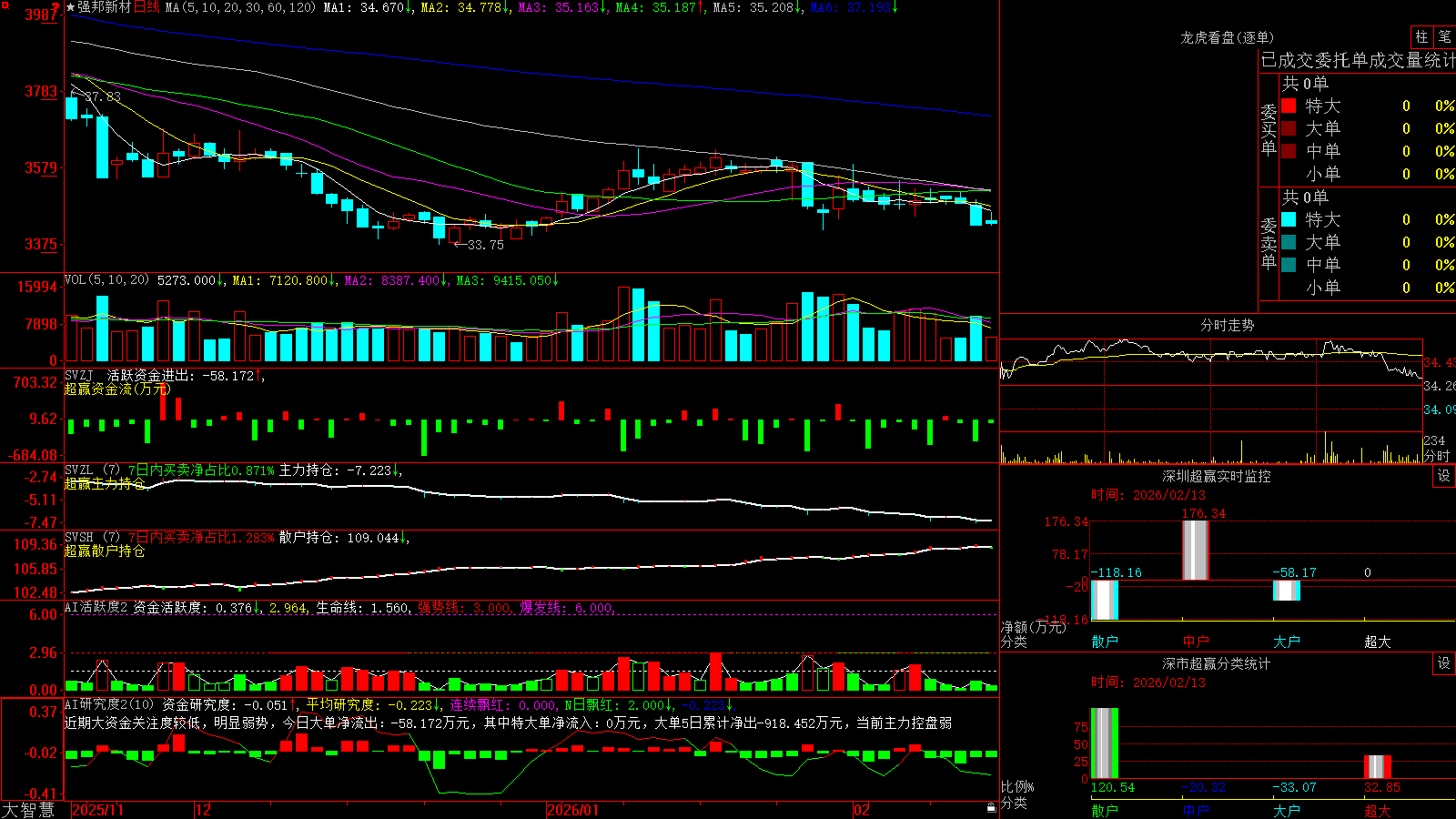
Task: Click the 2026/01 date marker on the time axis
Action: pyautogui.click(x=573, y=810)
